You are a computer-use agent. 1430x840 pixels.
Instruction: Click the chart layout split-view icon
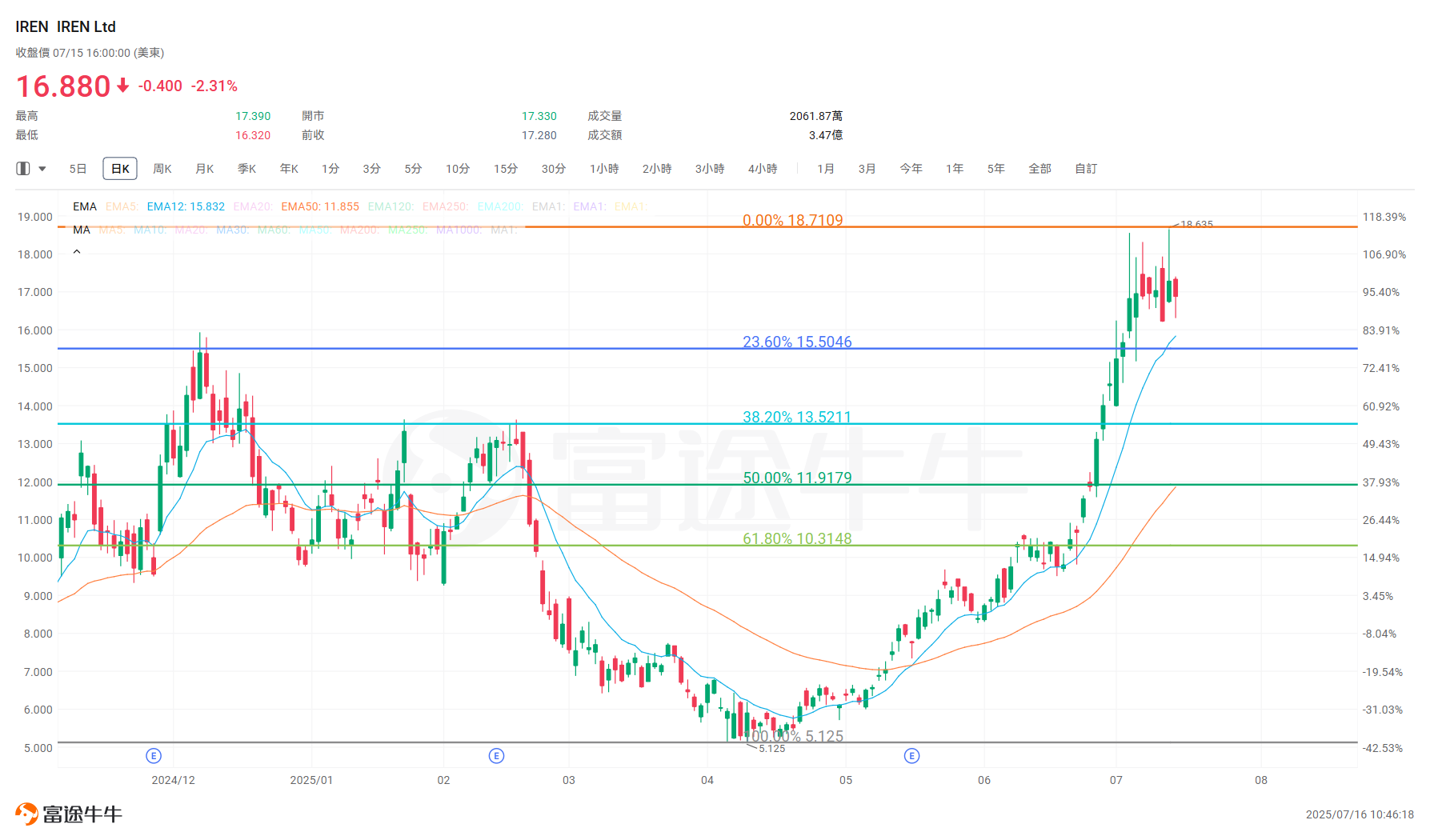pyautogui.click(x=21, y=168)
